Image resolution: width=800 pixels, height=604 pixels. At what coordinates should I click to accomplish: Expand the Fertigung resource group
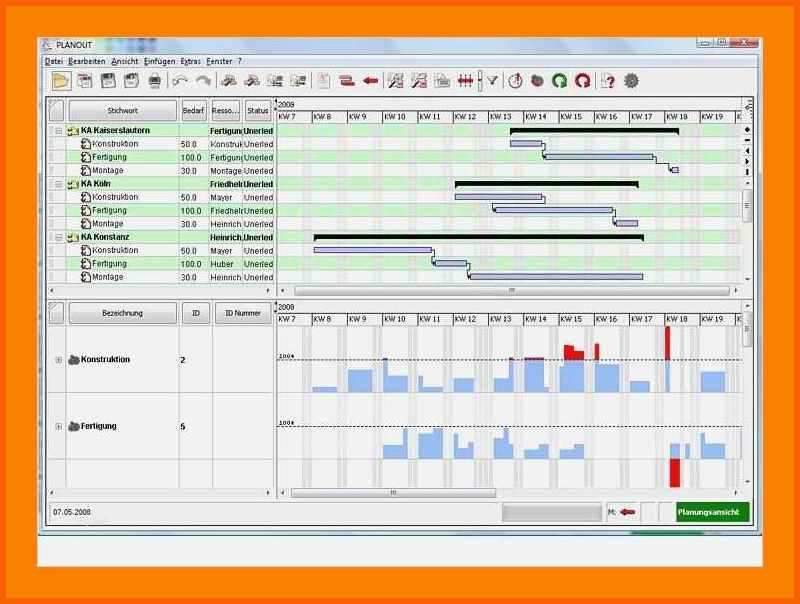58,426
